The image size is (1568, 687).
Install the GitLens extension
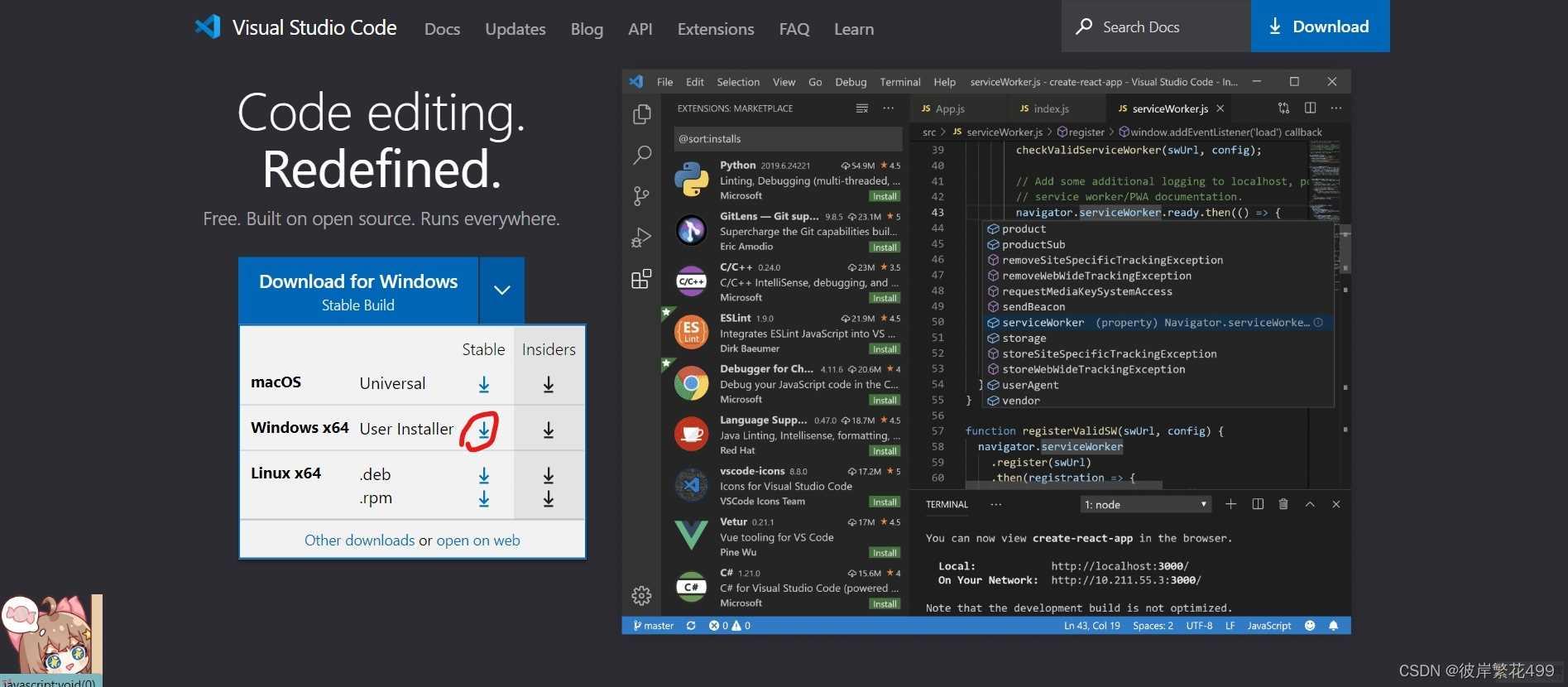[x=885, y=247]
